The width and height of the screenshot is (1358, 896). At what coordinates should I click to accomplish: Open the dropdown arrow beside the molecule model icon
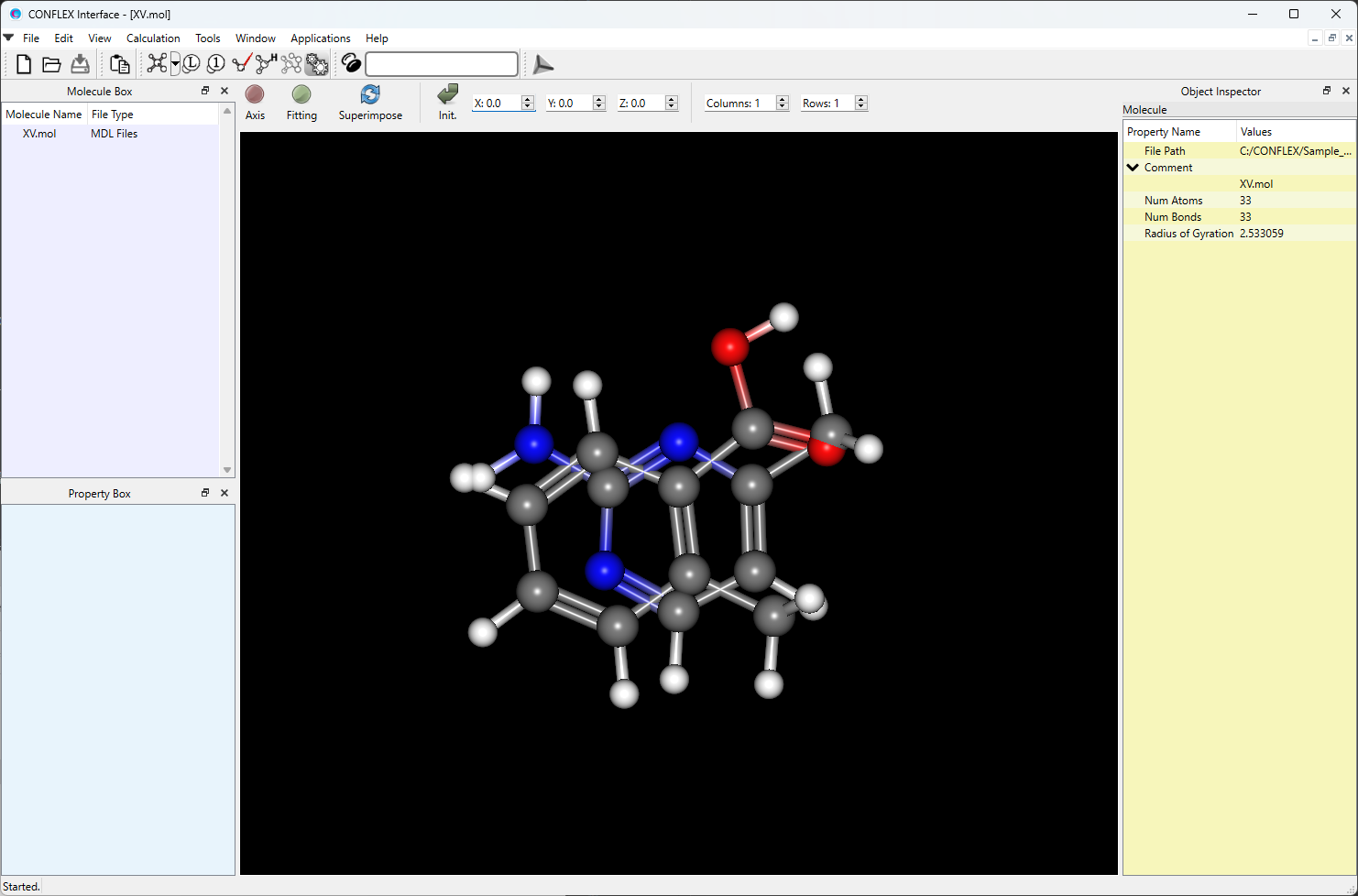coord(175,64)
